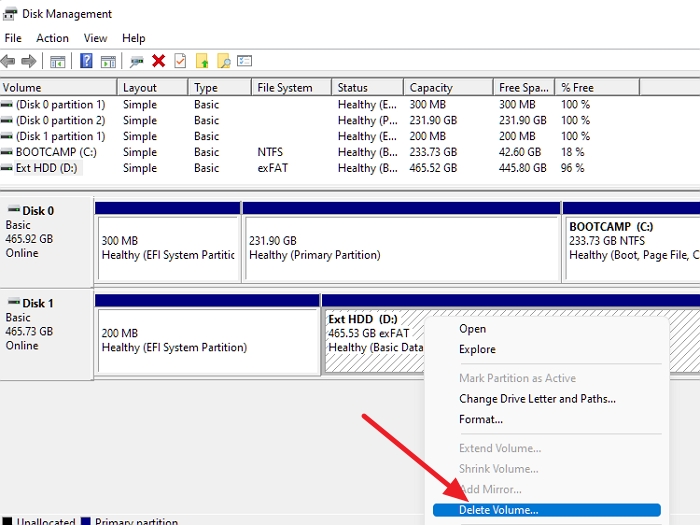Click the folder with green arrow icon
This screenshot has width=700, height=525.
(x=202, y=61)
